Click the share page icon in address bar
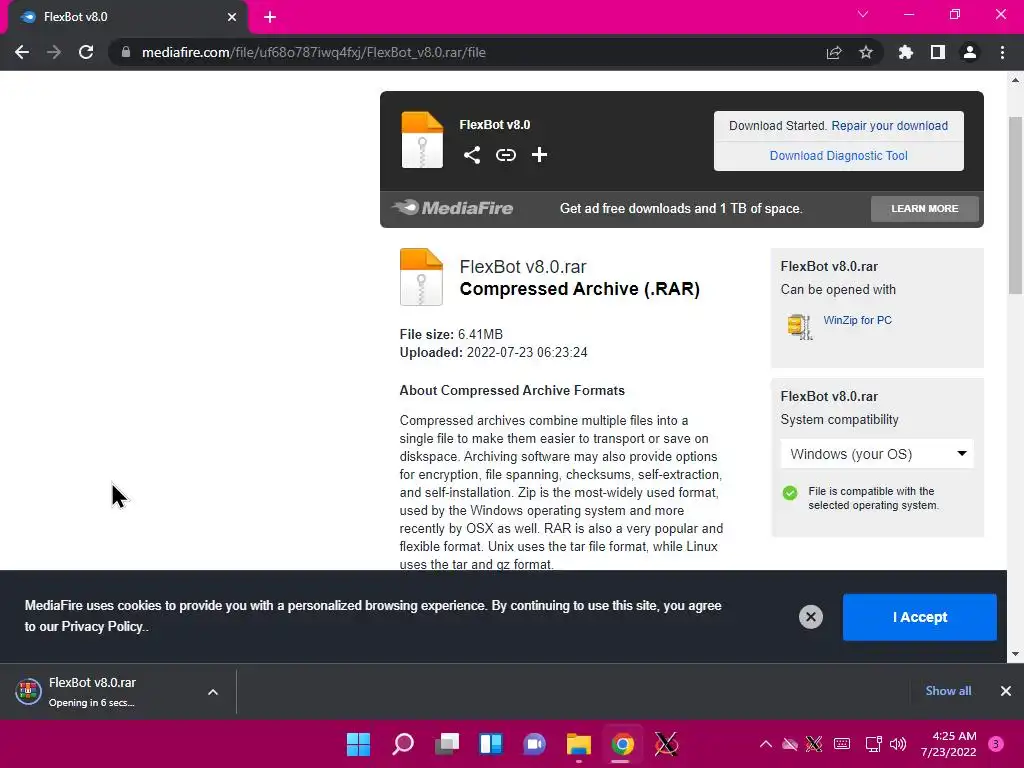 834,52
